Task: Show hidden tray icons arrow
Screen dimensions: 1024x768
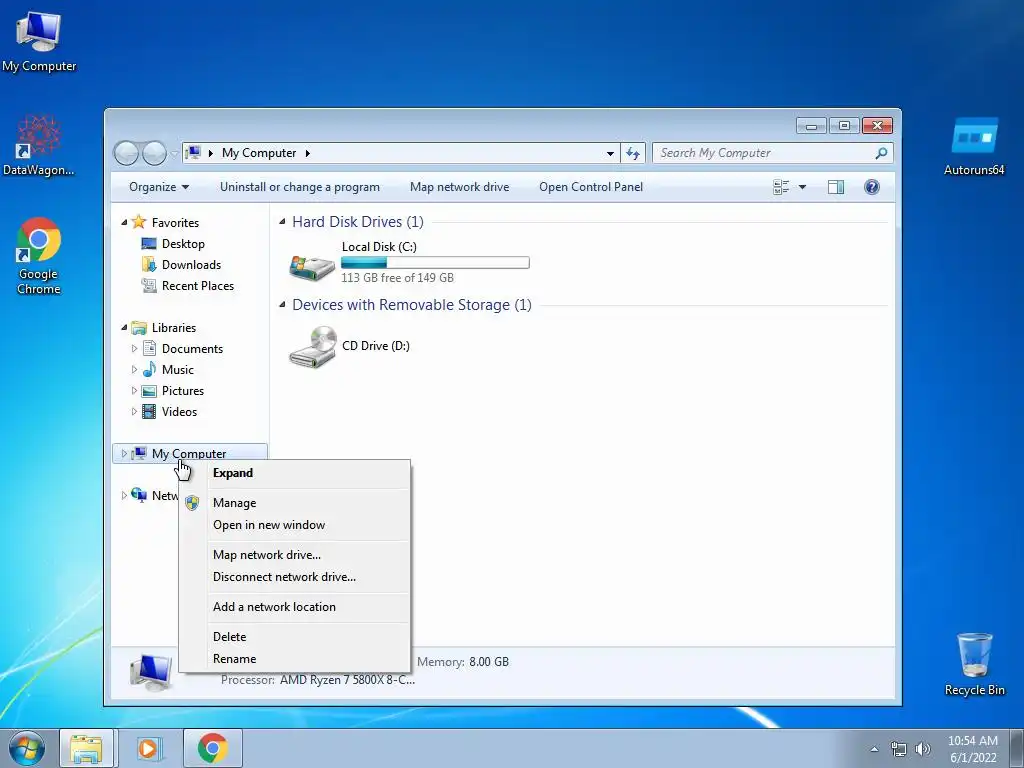Action: (874, 749)
